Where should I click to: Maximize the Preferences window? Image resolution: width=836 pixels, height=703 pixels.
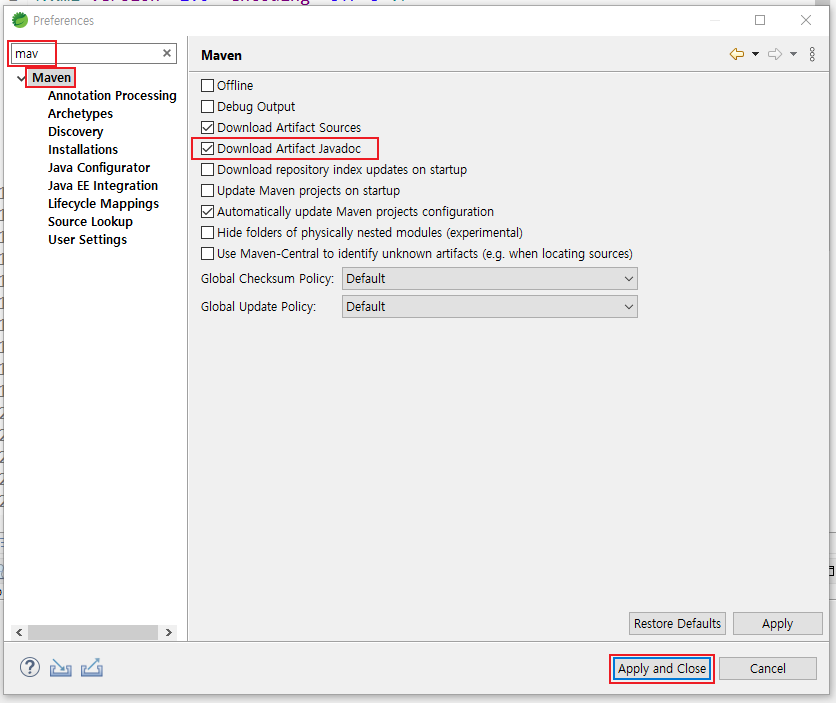760,20
